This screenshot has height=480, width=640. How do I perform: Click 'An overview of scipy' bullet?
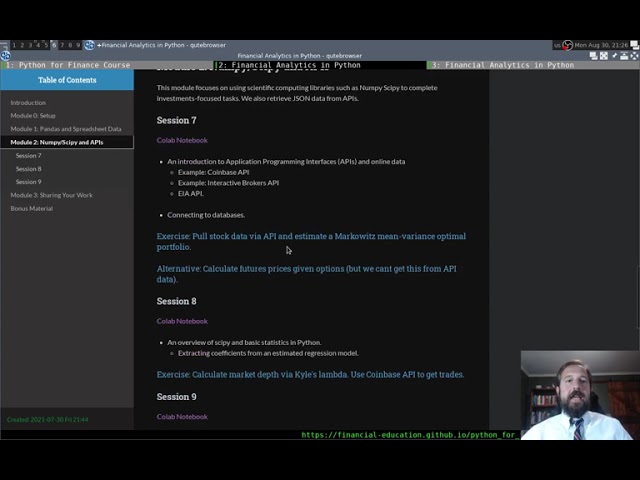click(244, 342)
